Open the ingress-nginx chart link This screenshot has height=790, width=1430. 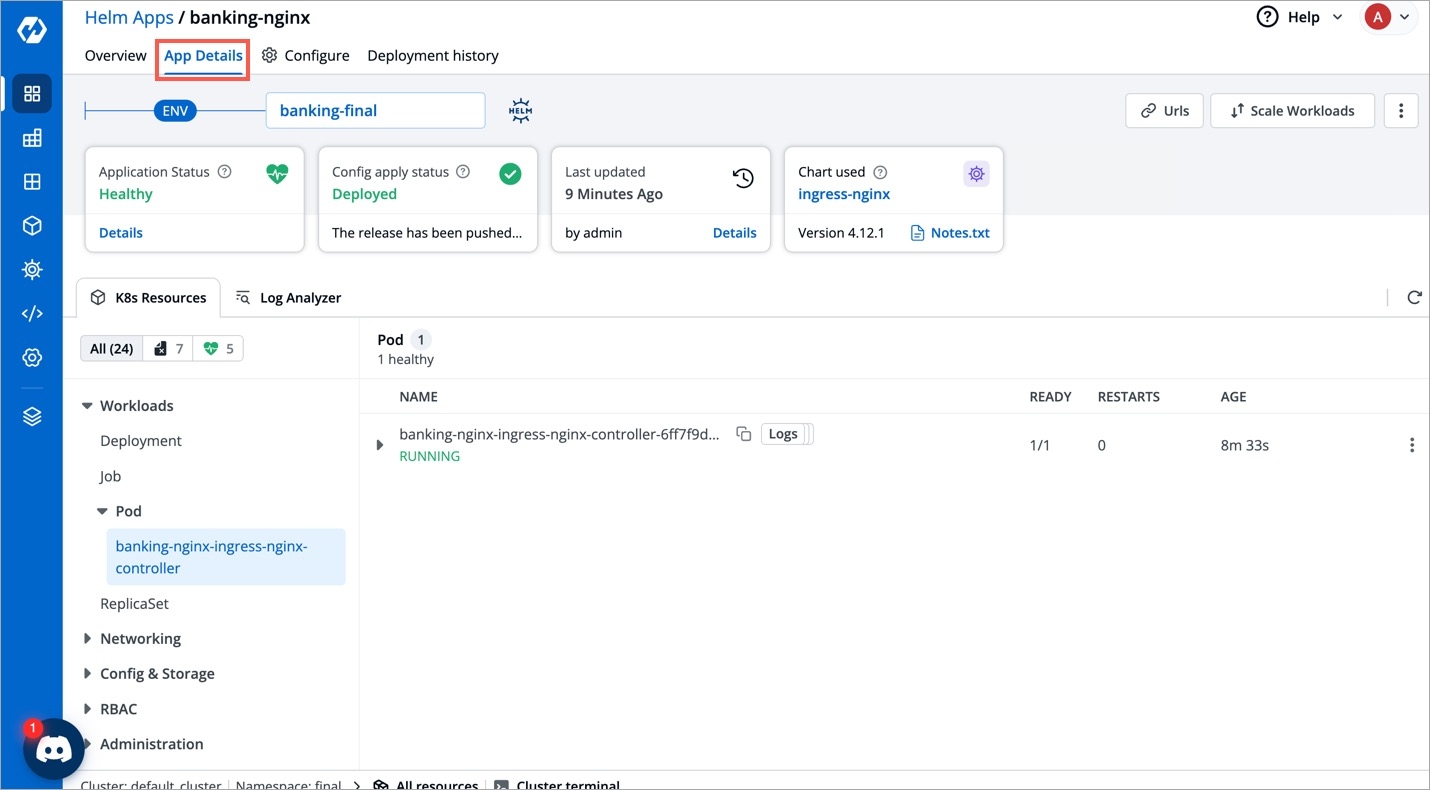[x=844, y=194]
